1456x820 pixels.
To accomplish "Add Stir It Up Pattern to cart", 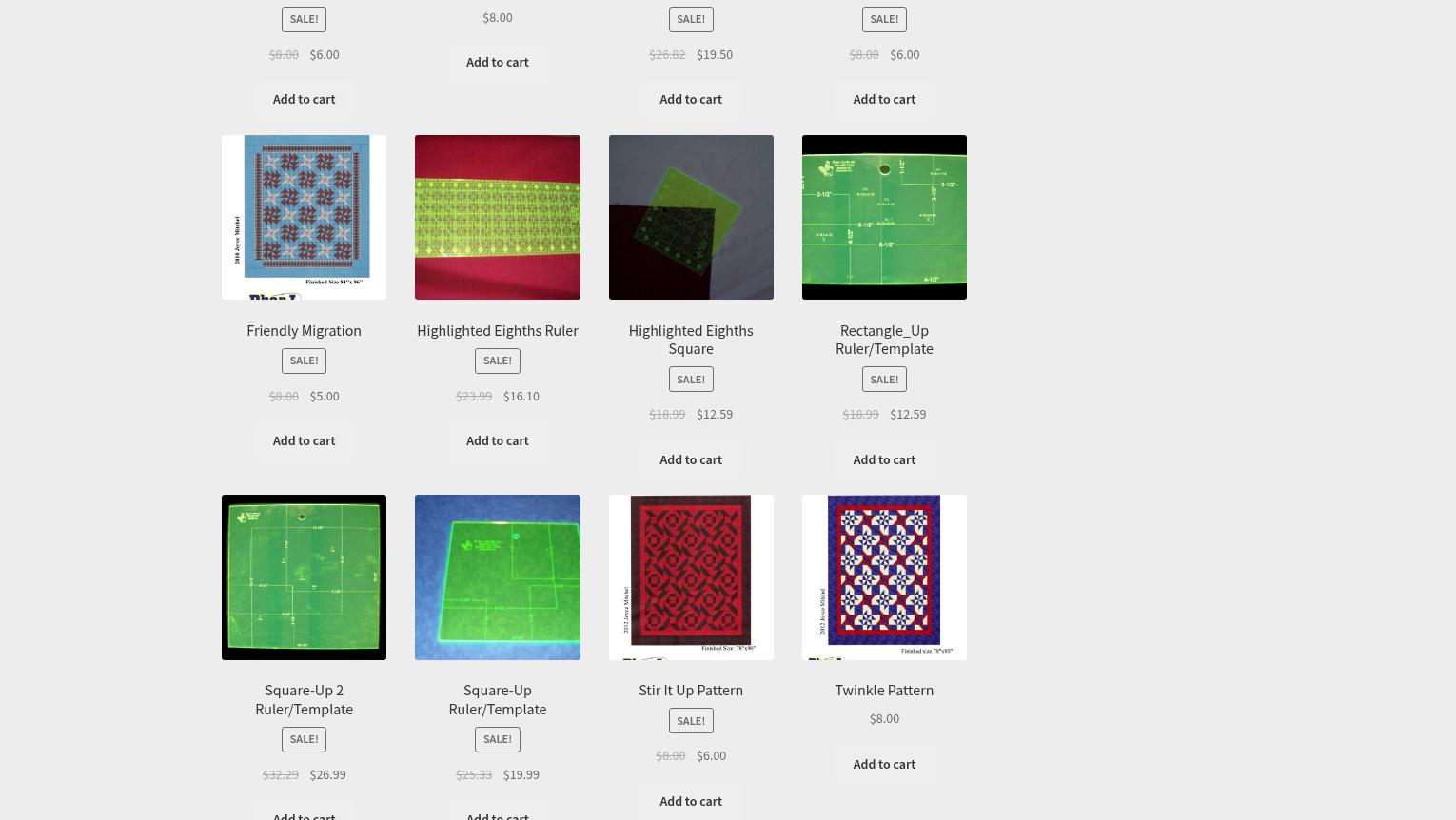I will [691, 801].
